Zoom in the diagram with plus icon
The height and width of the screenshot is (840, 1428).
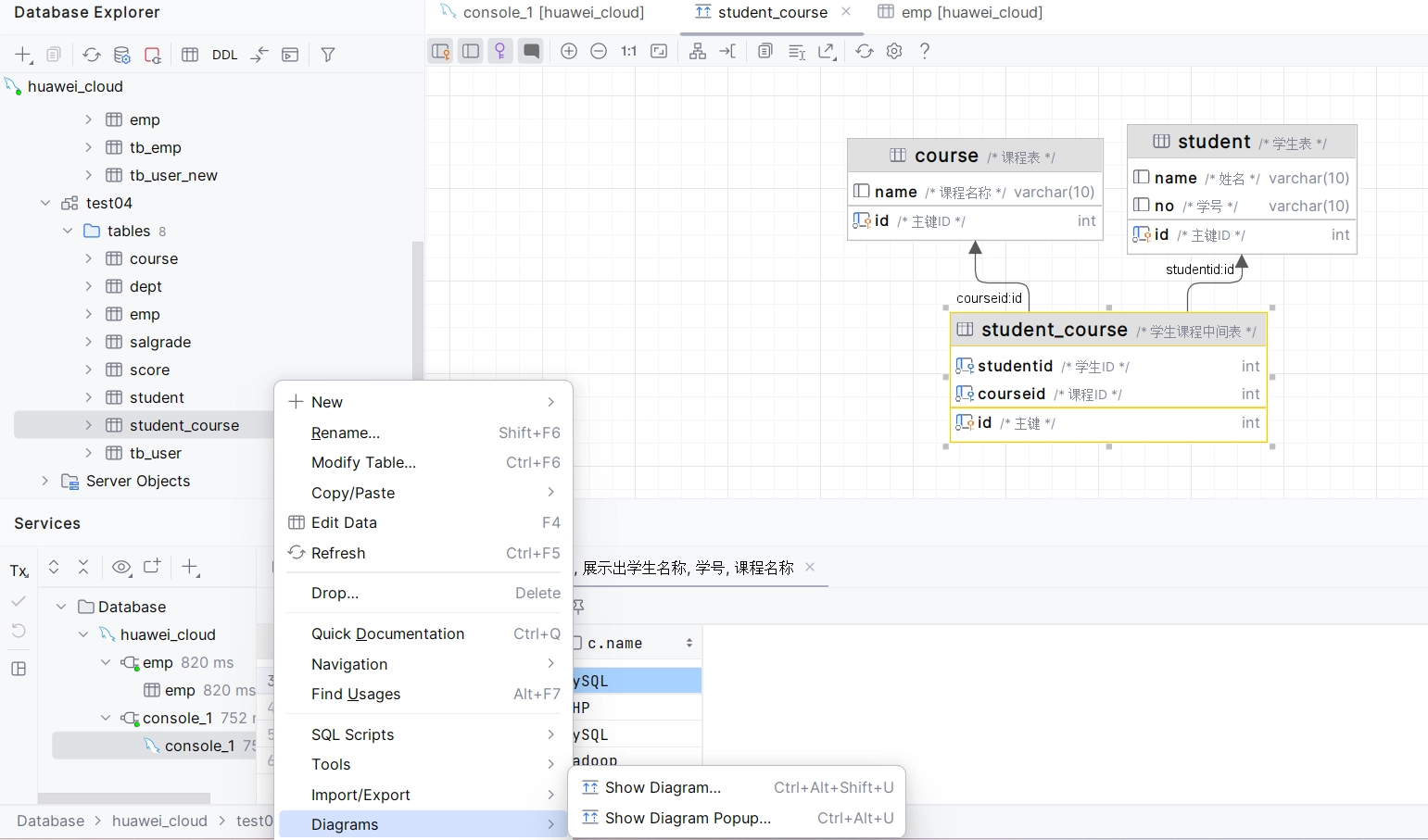pos(569,51)
